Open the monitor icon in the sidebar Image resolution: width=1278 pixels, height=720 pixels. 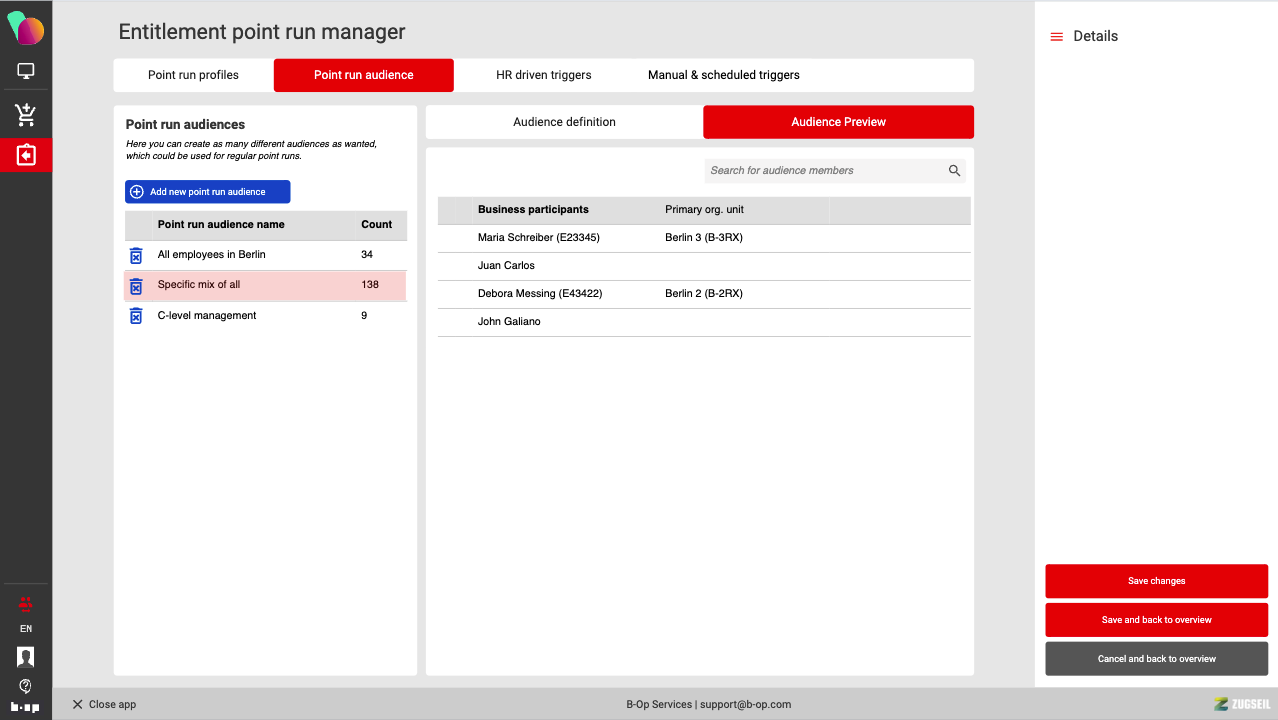tap(26, 71)
